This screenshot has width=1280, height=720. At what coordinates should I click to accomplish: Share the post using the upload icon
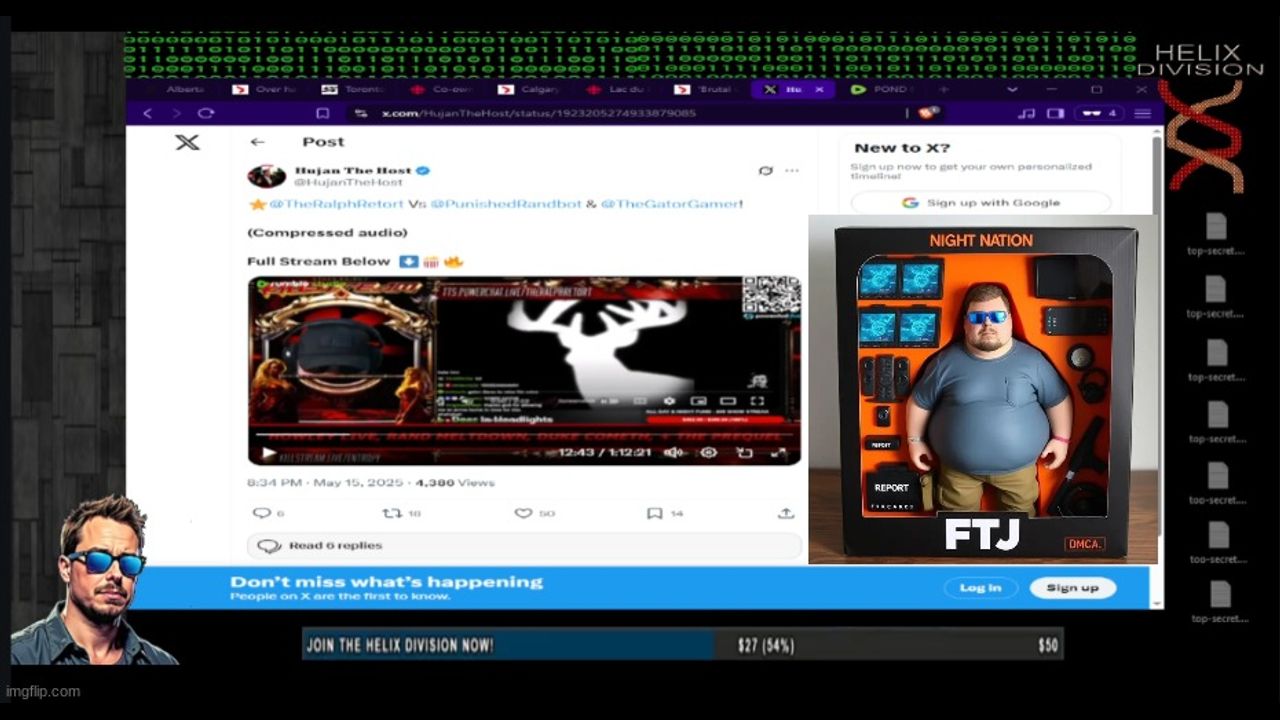[786, 513]
